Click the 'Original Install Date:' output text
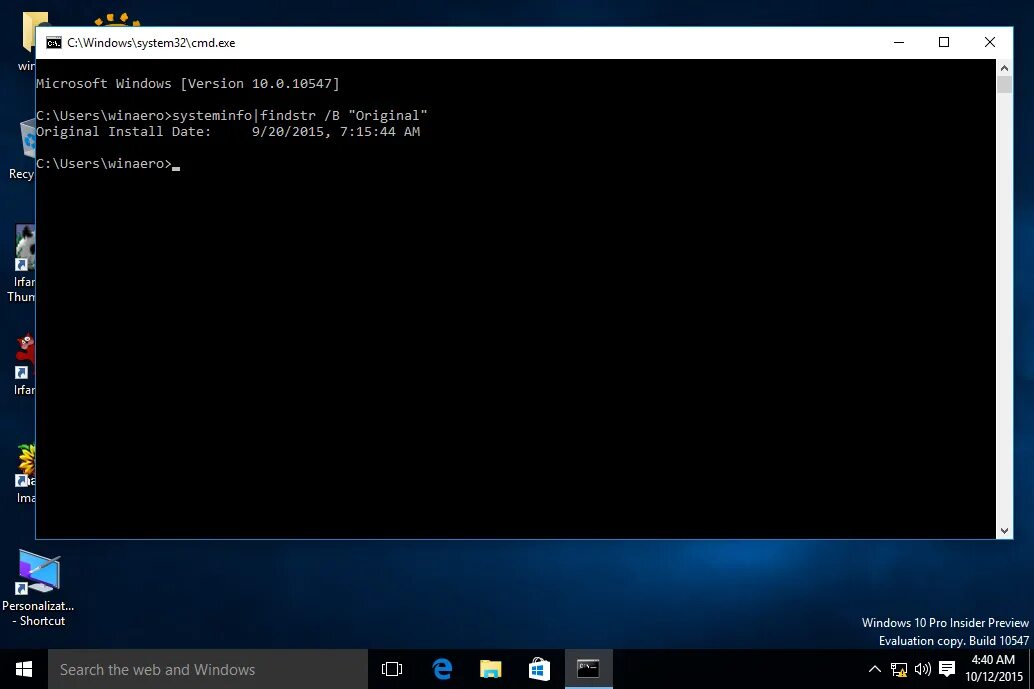 coord(123,131)
